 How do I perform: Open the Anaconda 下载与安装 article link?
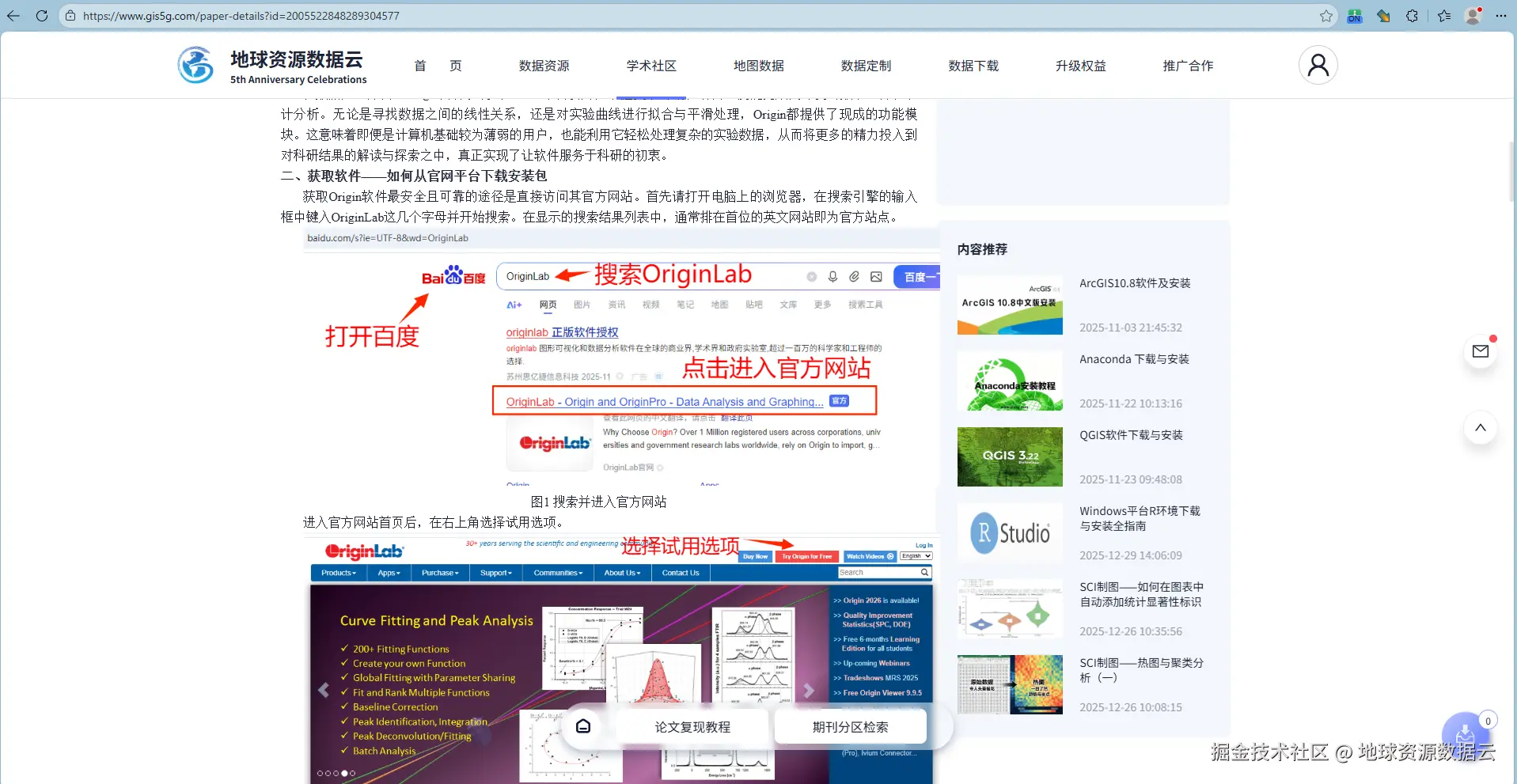tap(1134, 359)
